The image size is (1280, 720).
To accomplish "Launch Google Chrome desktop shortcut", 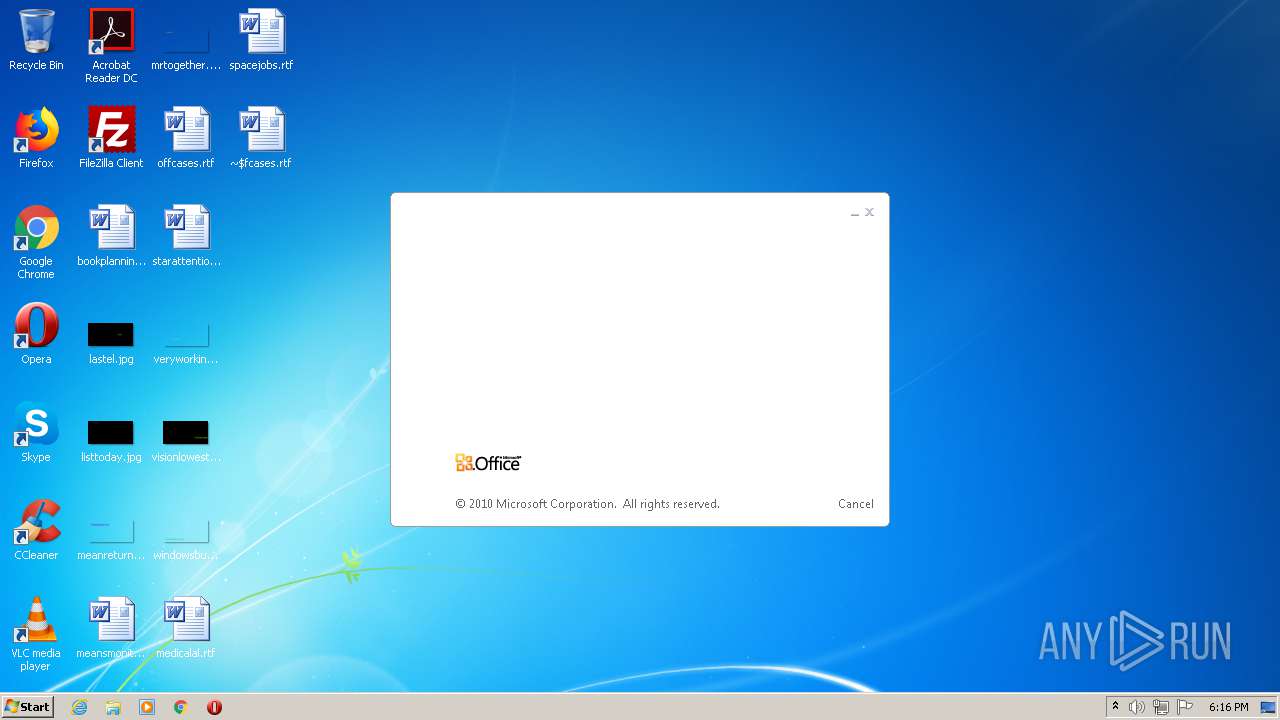I will click(36, 242).
